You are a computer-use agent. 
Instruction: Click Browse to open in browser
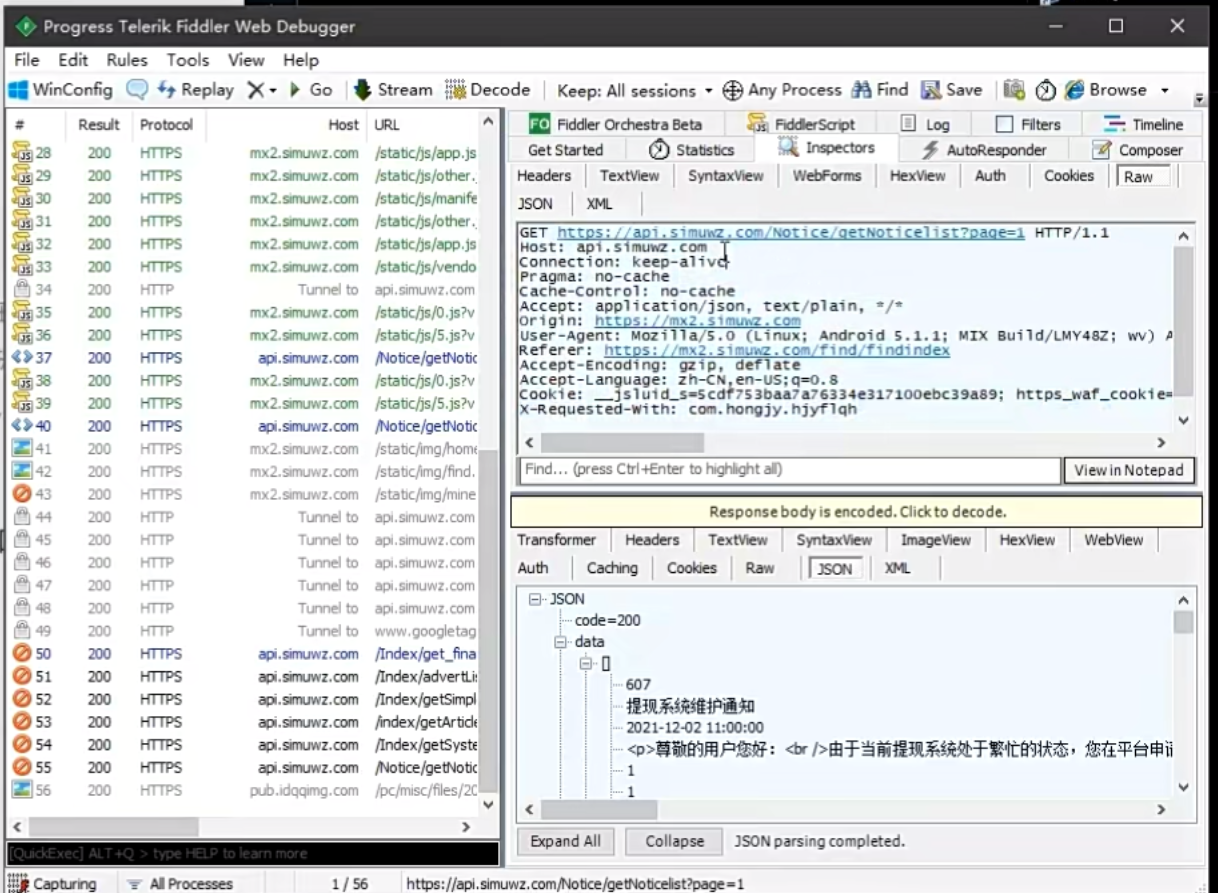pos(1106,90)
